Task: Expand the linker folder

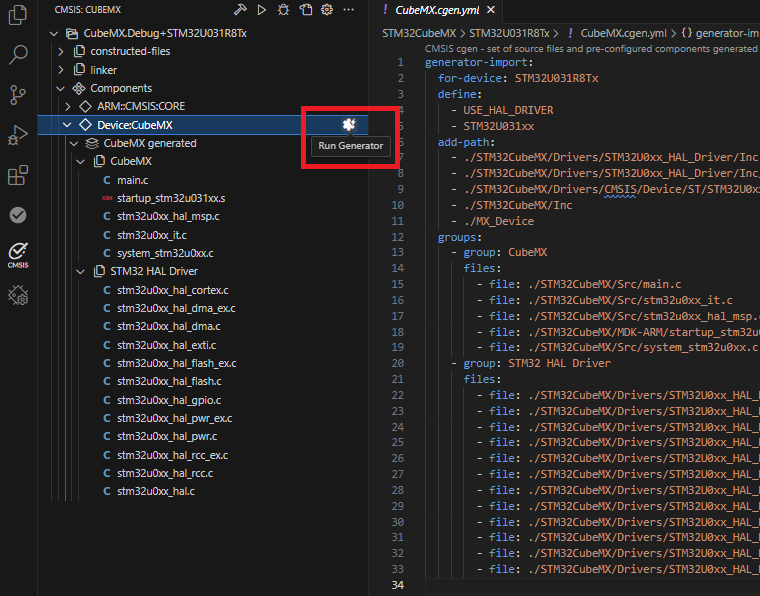Action: pos(62,70)
